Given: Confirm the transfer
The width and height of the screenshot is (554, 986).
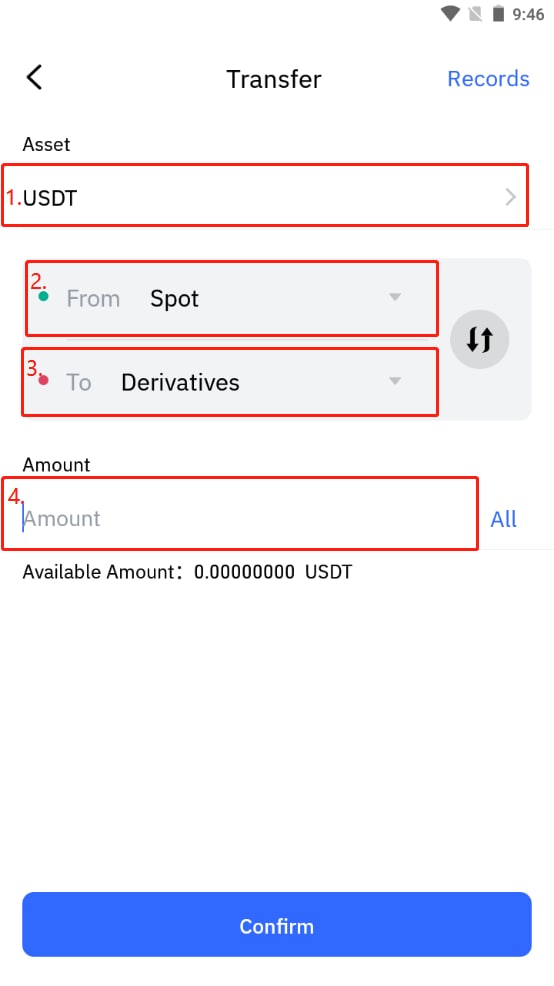Looking at the screenshot, I should click(x=277, y=924).
